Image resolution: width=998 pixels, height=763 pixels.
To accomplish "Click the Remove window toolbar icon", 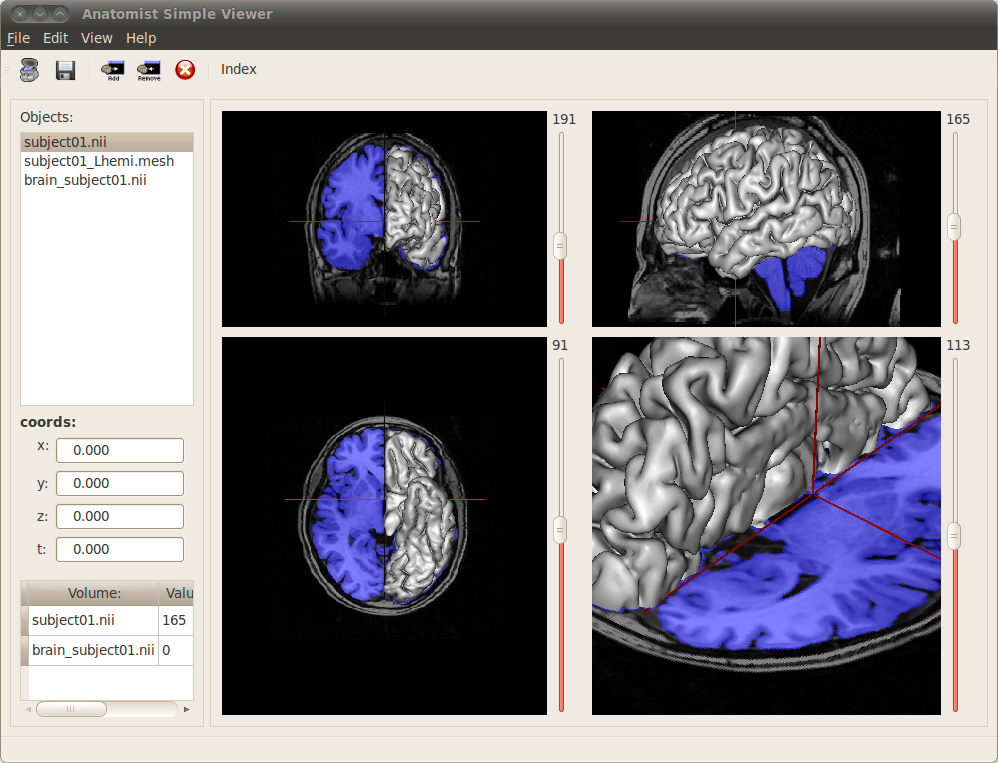I will [149, 68].
